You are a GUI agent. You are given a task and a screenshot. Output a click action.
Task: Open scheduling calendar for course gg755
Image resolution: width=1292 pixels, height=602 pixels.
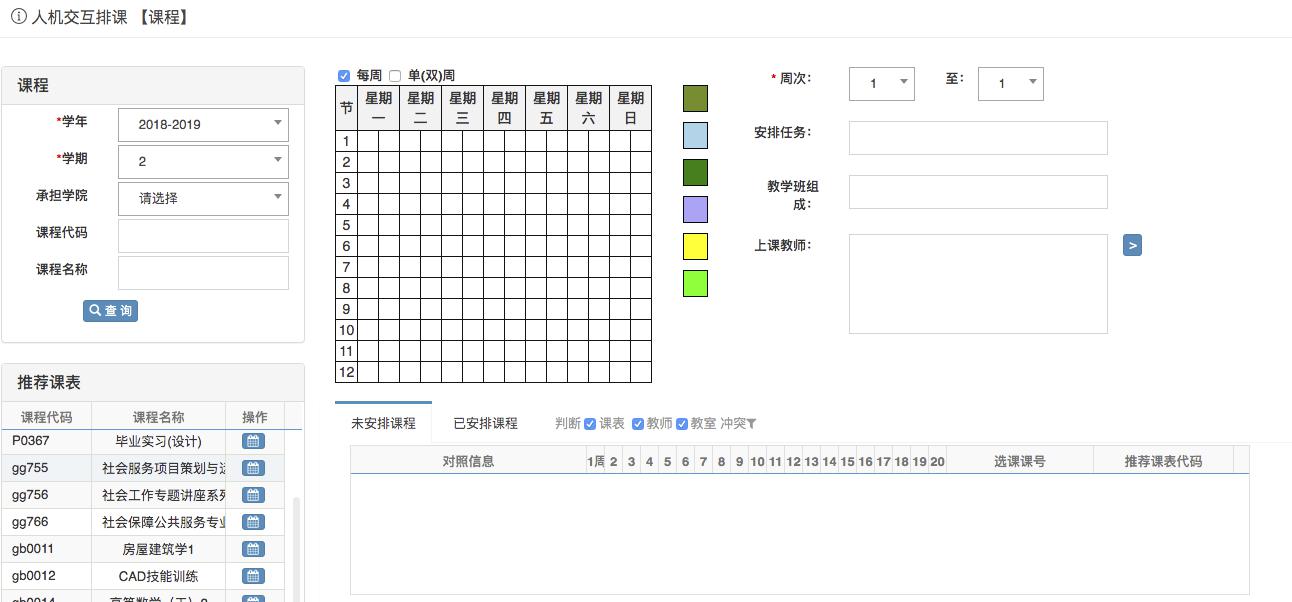tap(254, 467)
